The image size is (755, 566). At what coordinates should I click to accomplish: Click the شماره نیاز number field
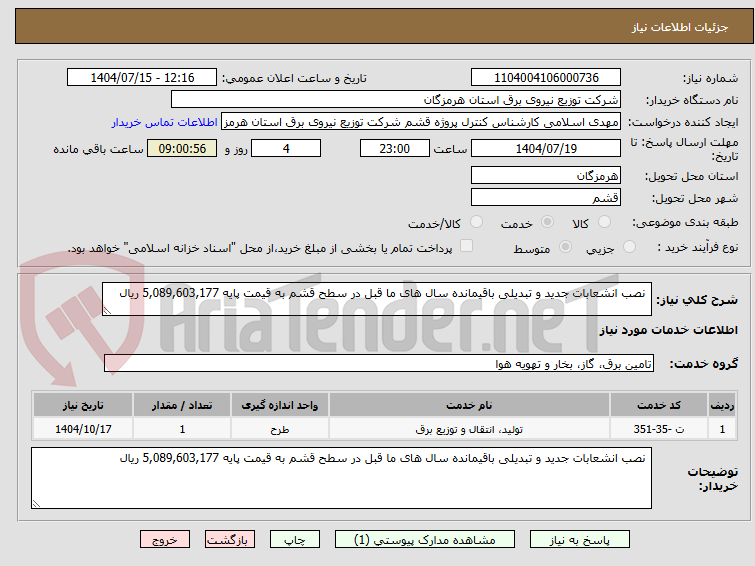(546, 78)
